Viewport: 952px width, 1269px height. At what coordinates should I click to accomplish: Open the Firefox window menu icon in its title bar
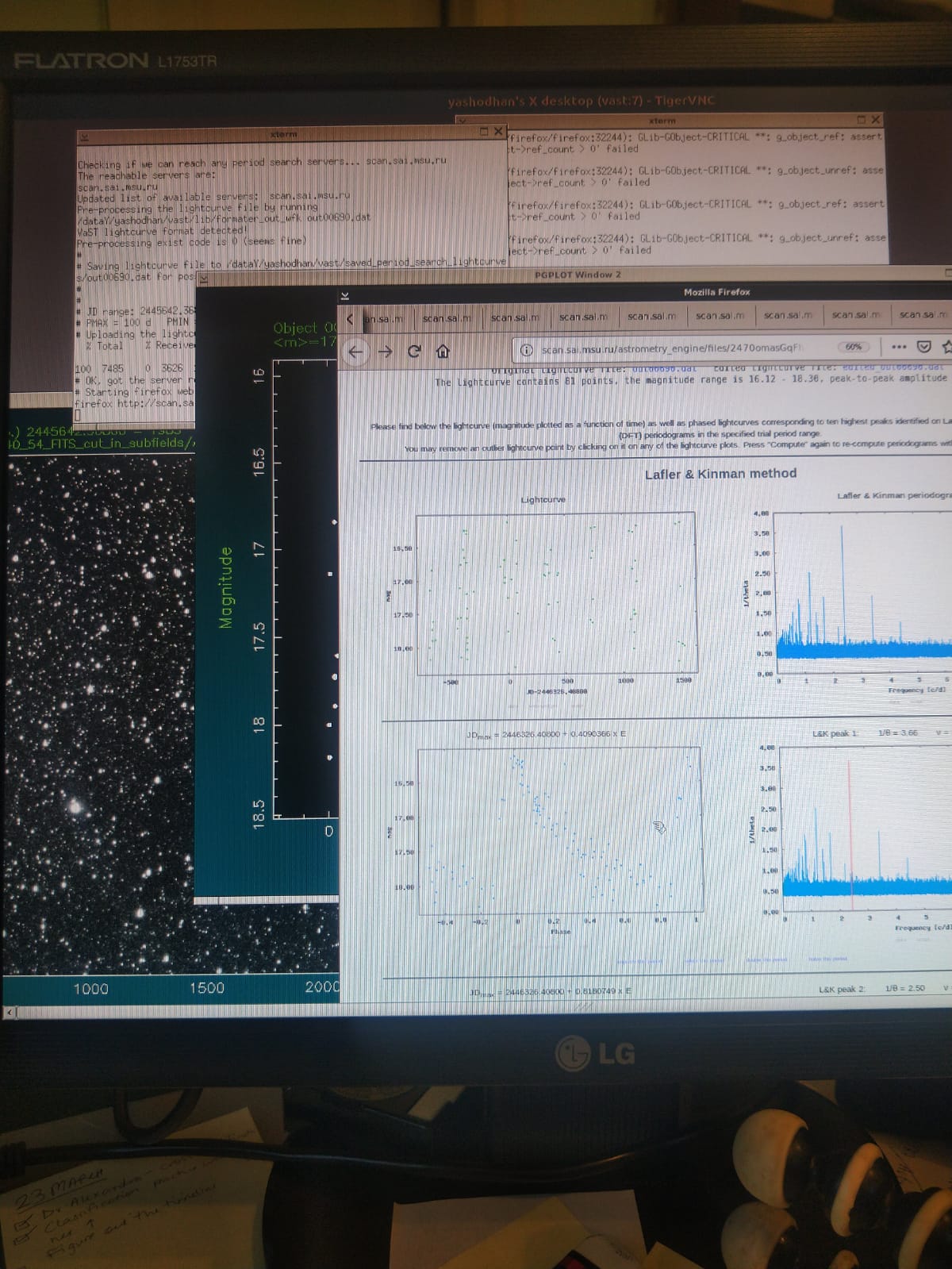345,296
